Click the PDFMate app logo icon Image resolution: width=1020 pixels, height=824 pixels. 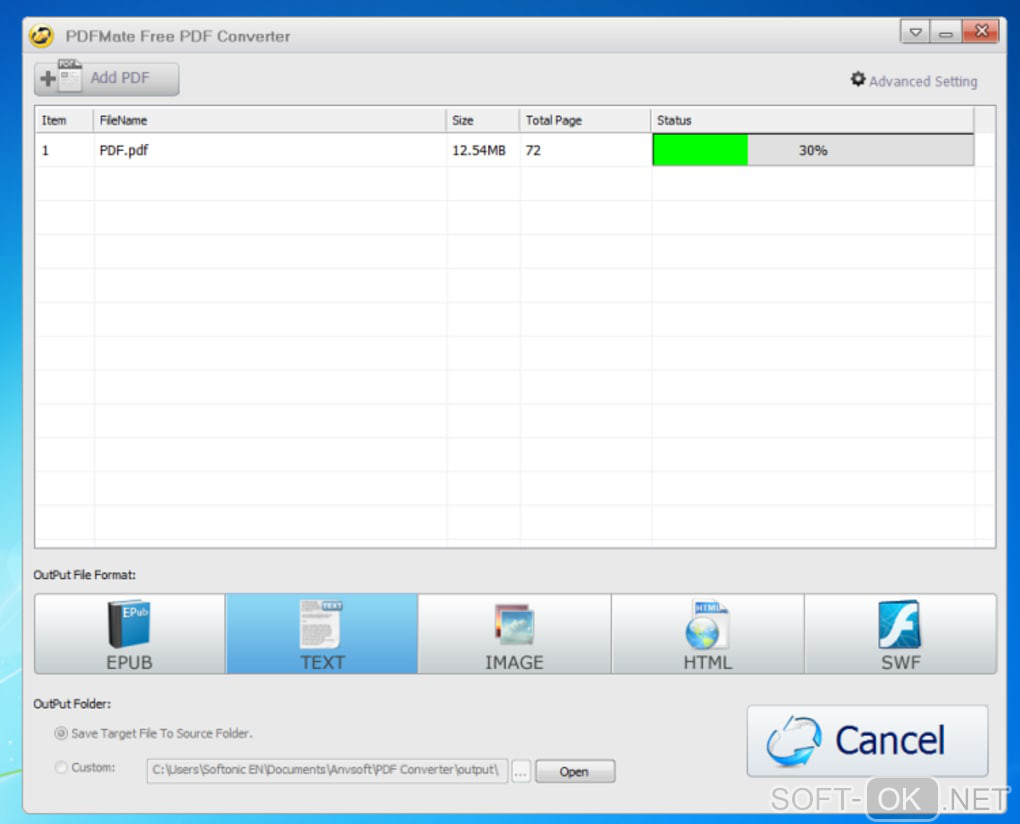41,36
